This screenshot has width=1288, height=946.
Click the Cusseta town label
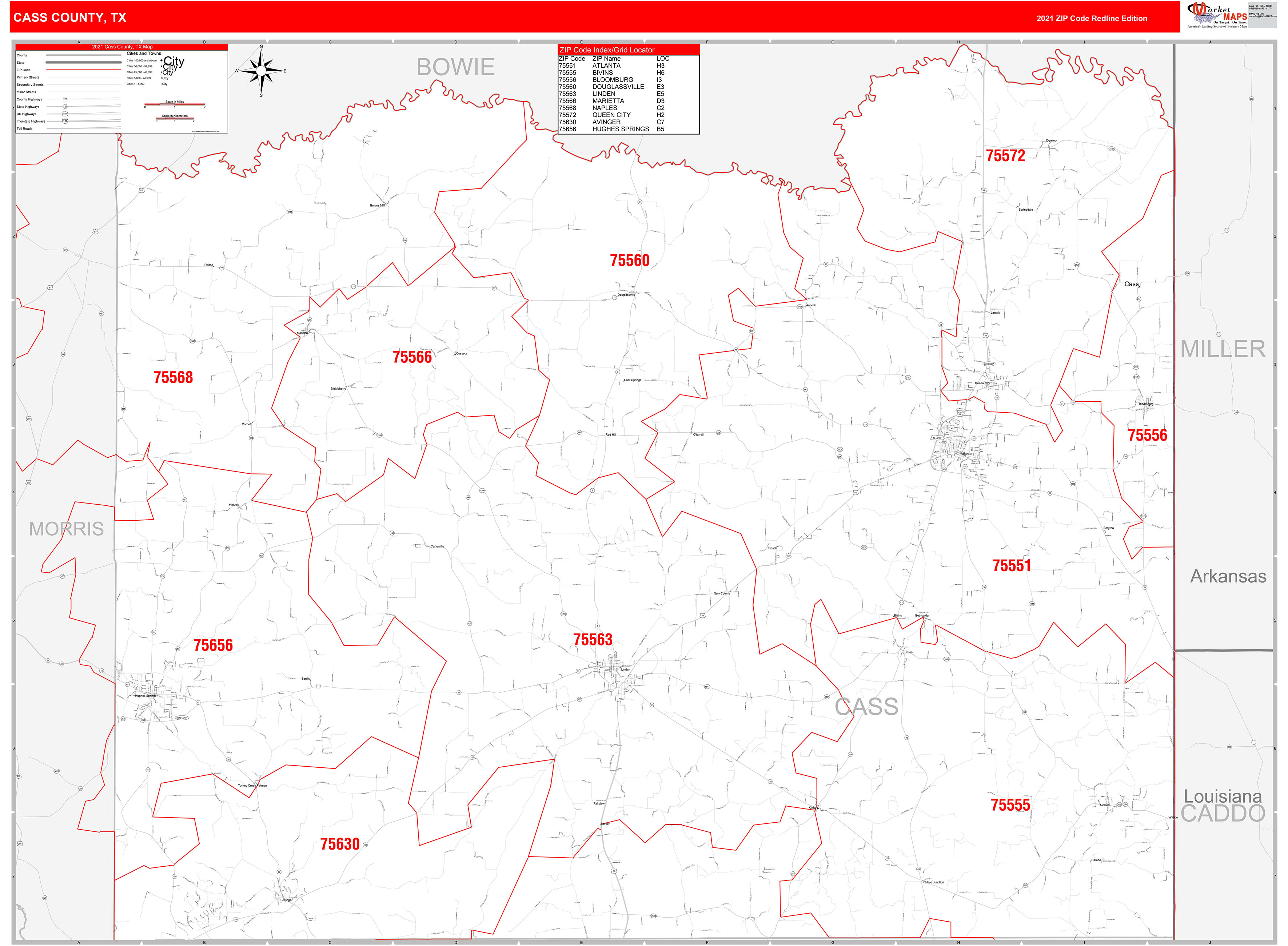pos(461,353)
